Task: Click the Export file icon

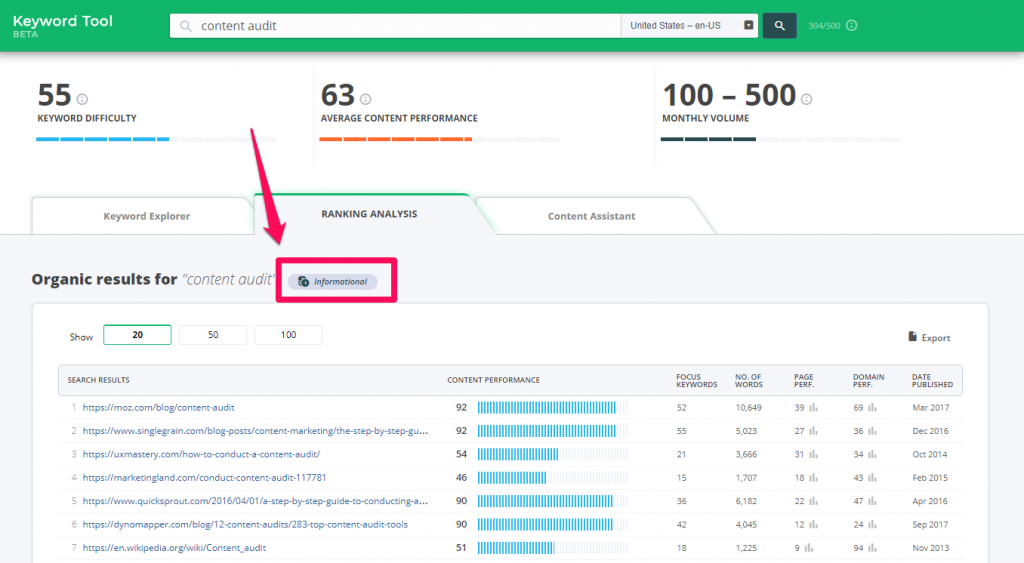Action: (912, 336)
